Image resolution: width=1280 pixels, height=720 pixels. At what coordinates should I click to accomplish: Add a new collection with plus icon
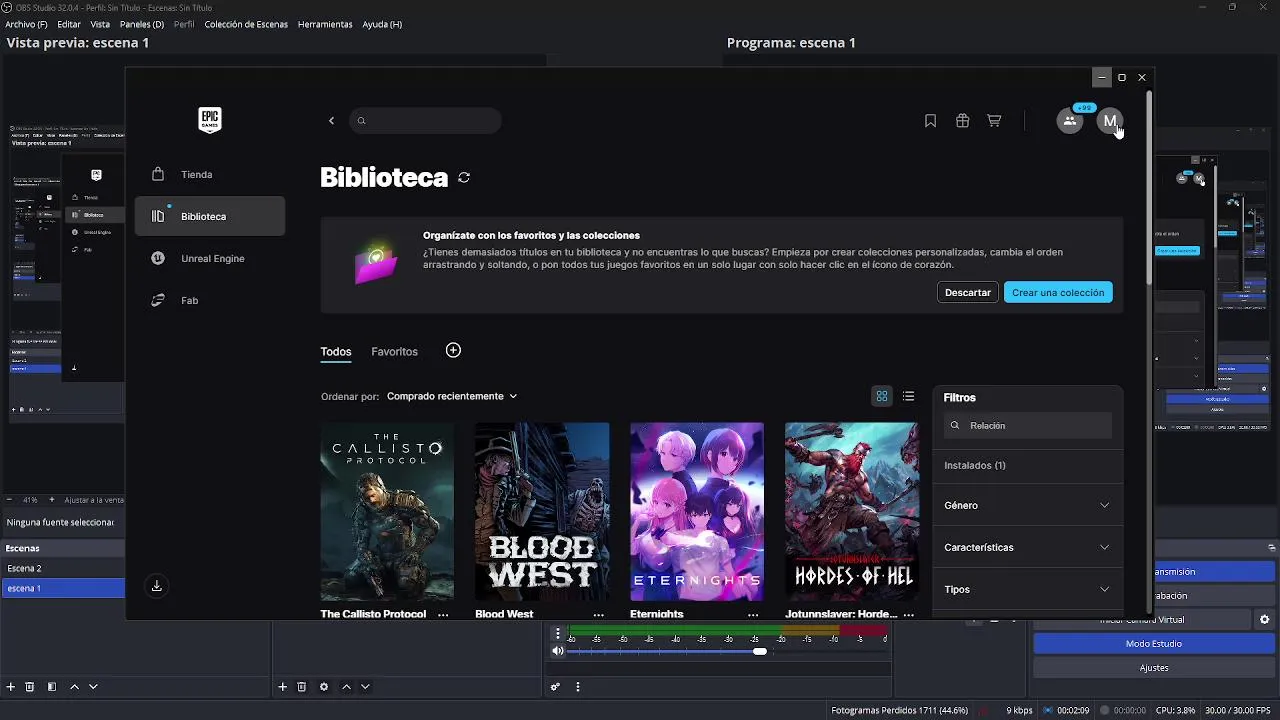click(x=453, y=350)
